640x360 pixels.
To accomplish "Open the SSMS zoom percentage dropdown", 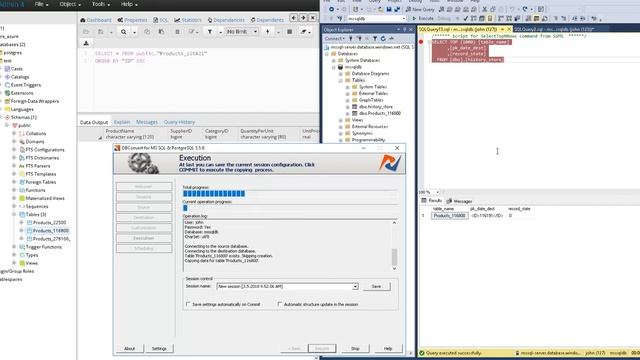I will [x=438, y=192].
